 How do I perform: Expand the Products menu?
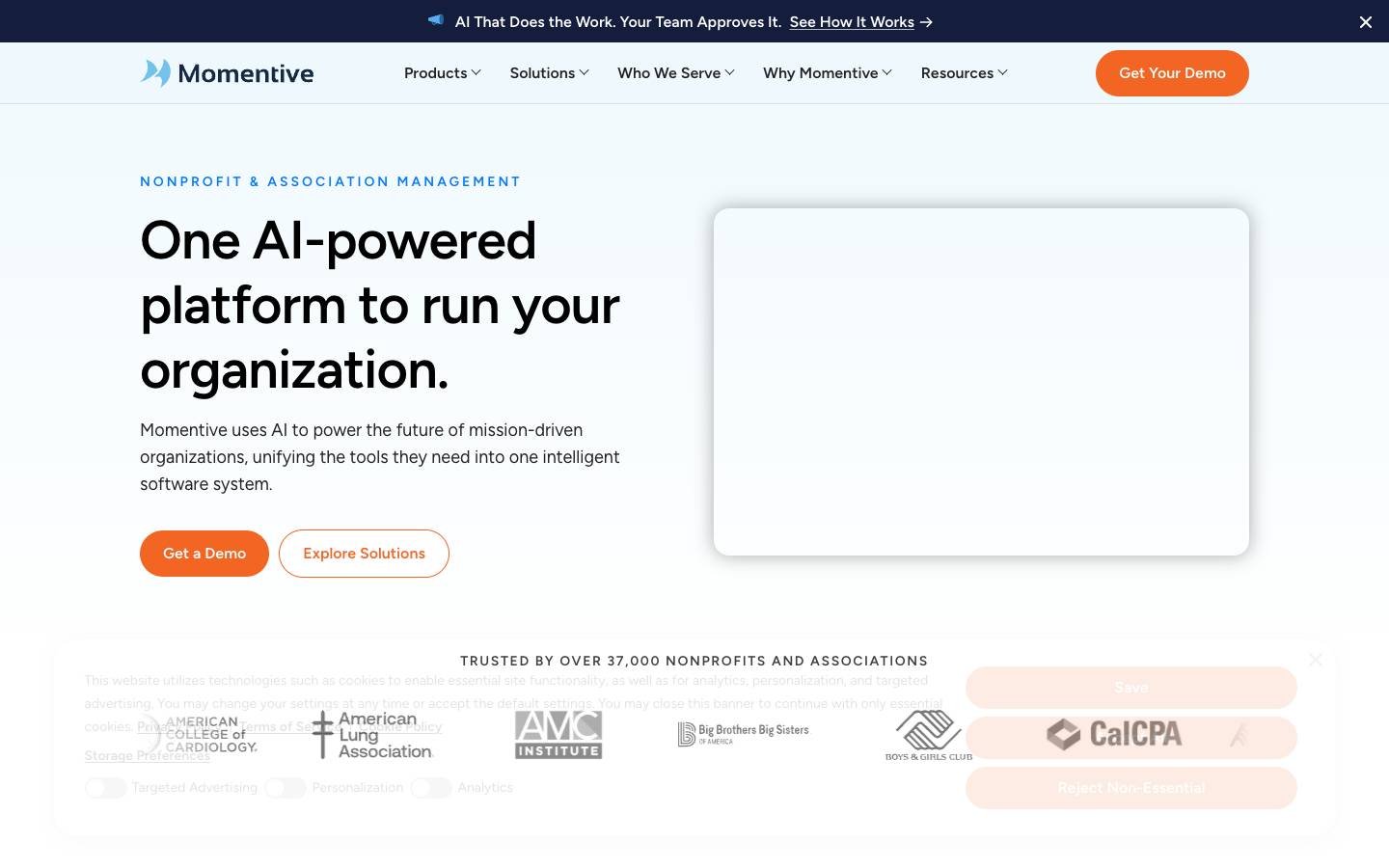click(443, 73)
